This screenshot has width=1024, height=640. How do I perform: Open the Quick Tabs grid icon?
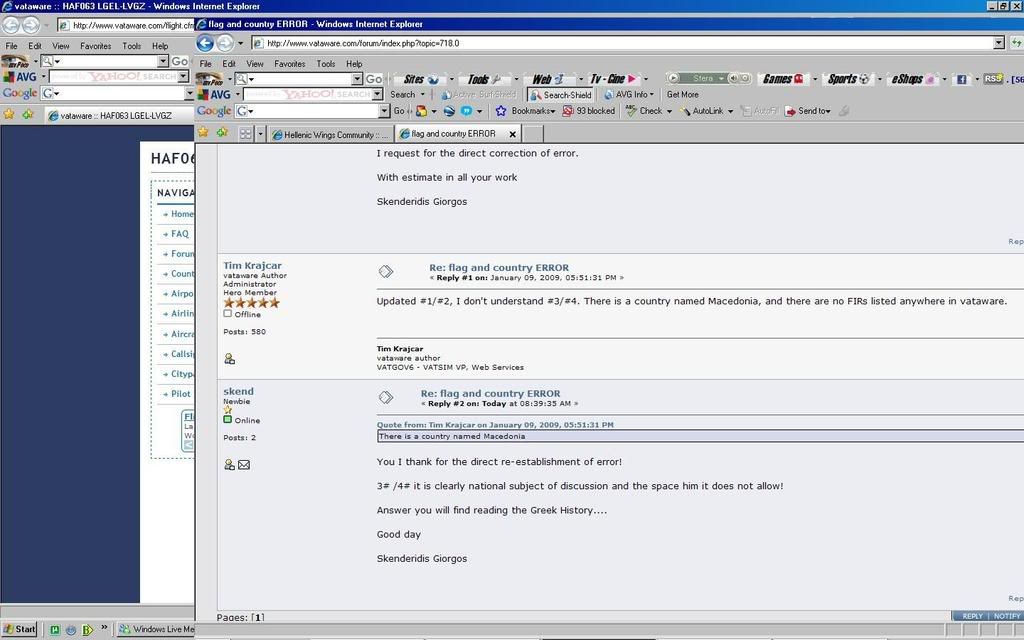(x=246, y=133)
